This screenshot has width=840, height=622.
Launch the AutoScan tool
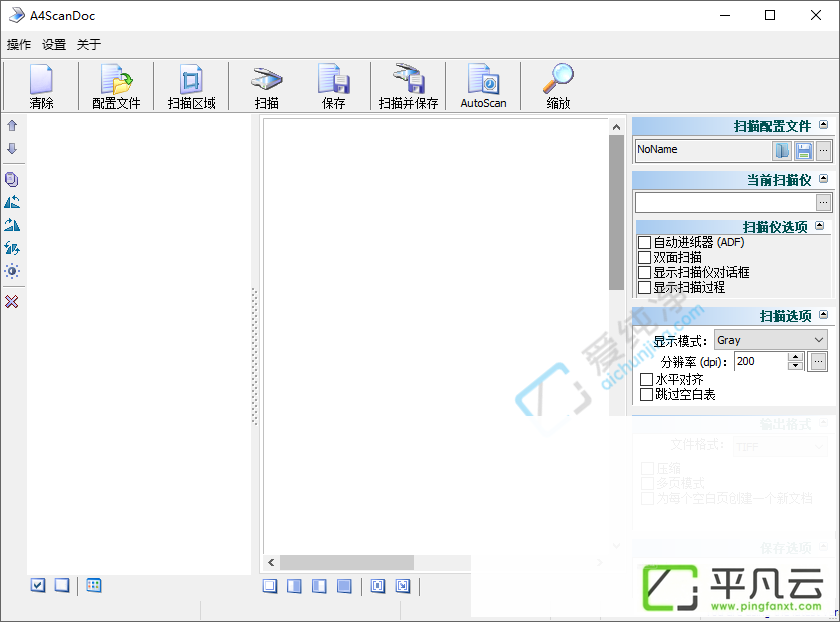pyautogui.click(x=483, y=86)
